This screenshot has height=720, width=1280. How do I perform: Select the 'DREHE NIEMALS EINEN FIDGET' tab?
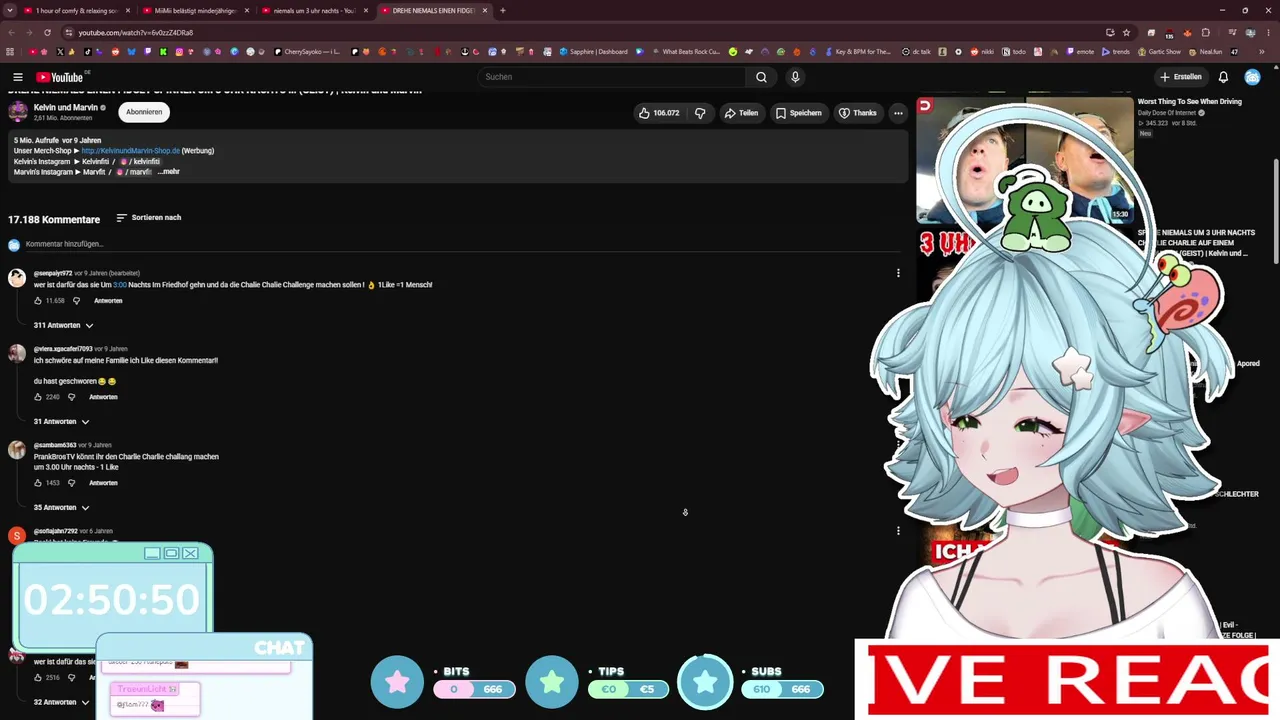pyautogui.click(x=434, y=11)
